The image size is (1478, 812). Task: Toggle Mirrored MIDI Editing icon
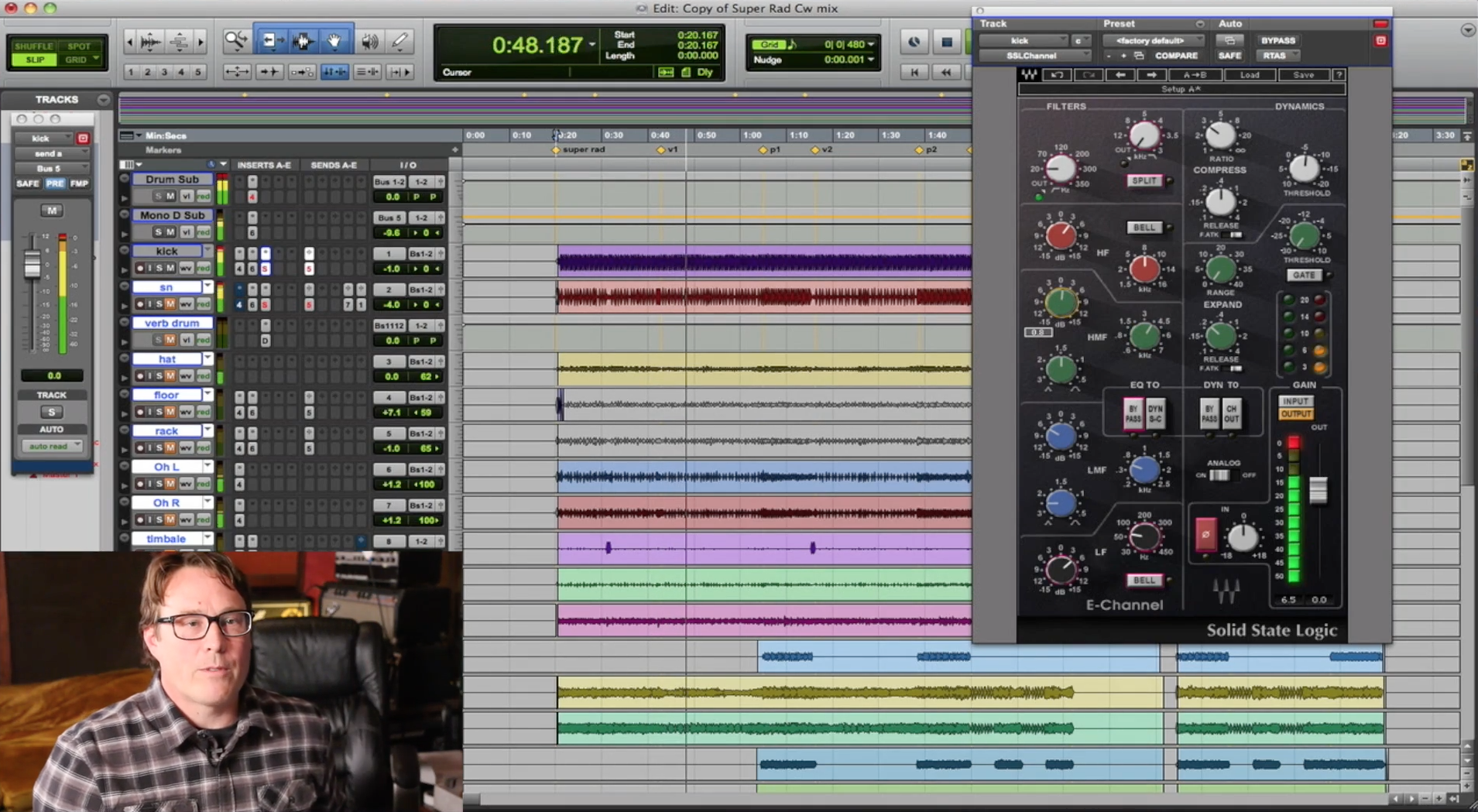click(301, 72)
